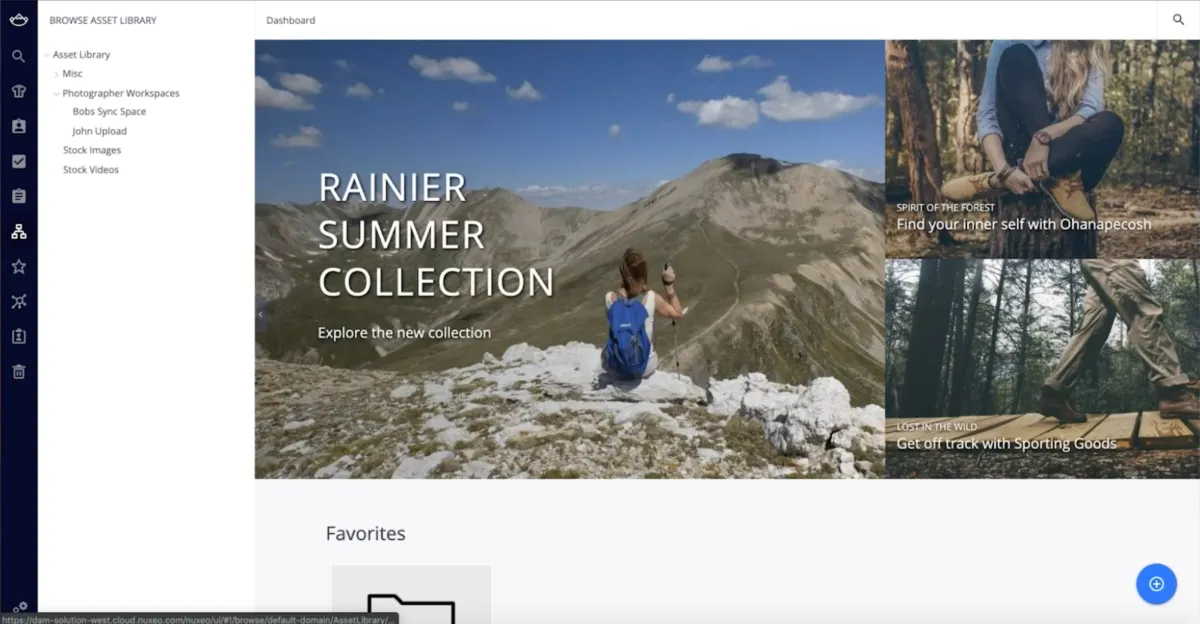
Task: Open the shirt-shaped product icon in the sidebar
Action: click(18, 91)
